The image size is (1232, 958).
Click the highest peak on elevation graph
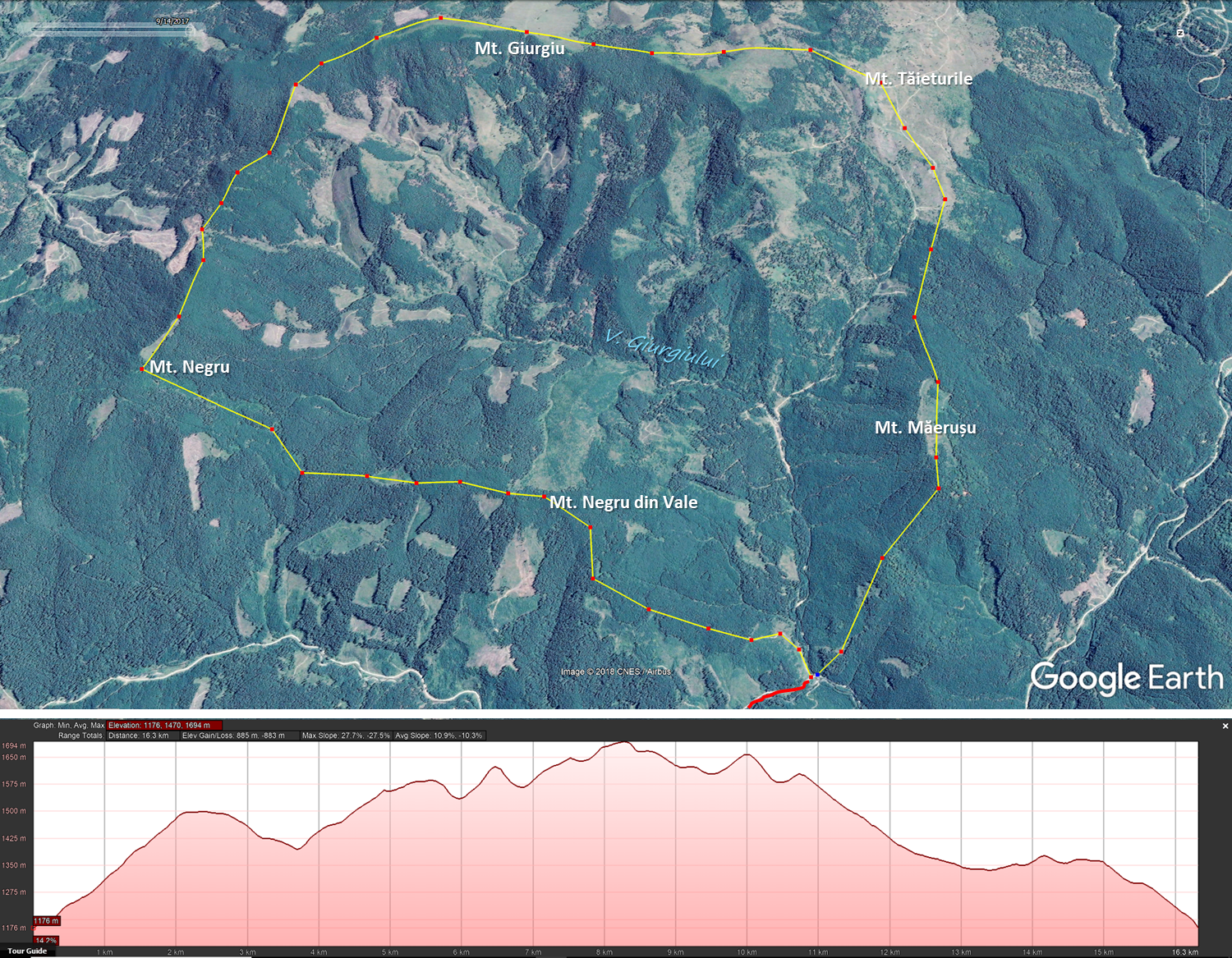(x=626, y=743)
